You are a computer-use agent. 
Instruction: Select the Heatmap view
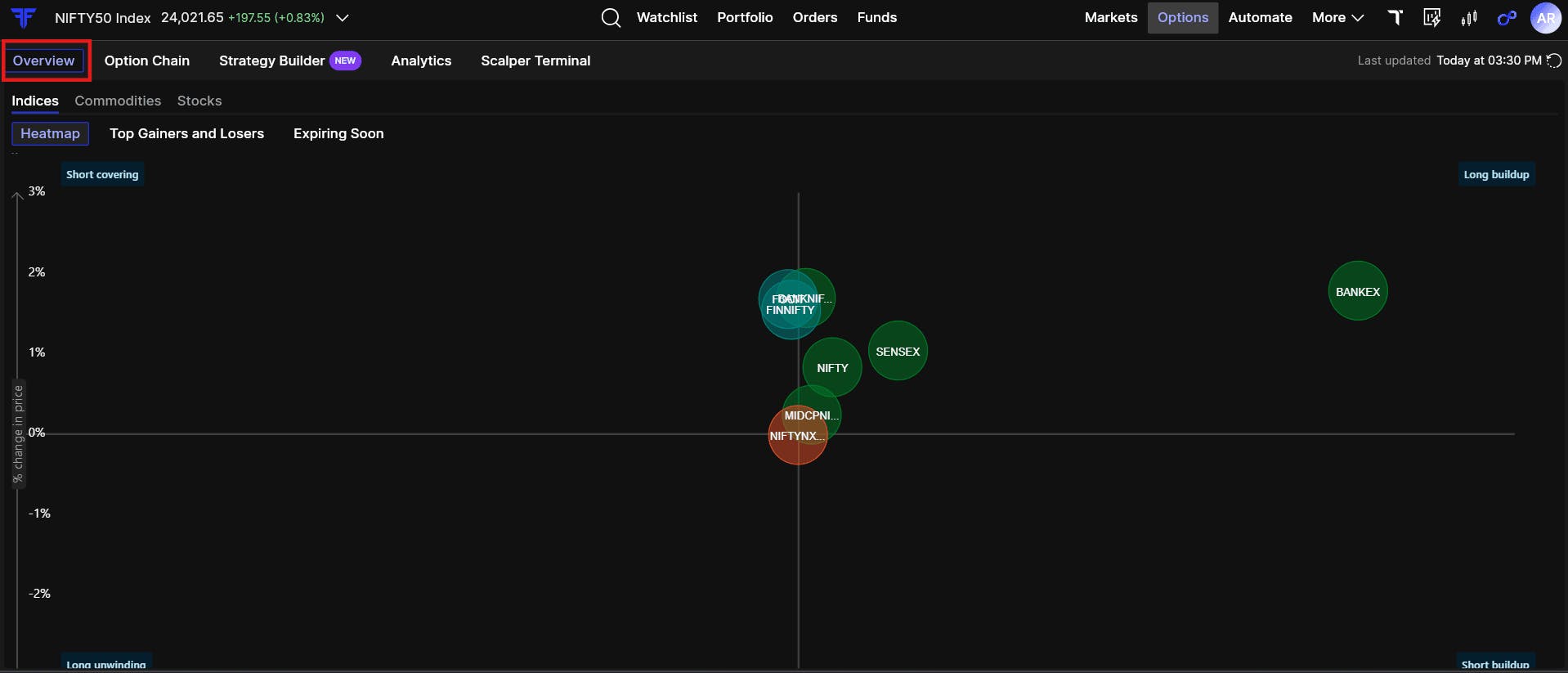tap(50, 133)
